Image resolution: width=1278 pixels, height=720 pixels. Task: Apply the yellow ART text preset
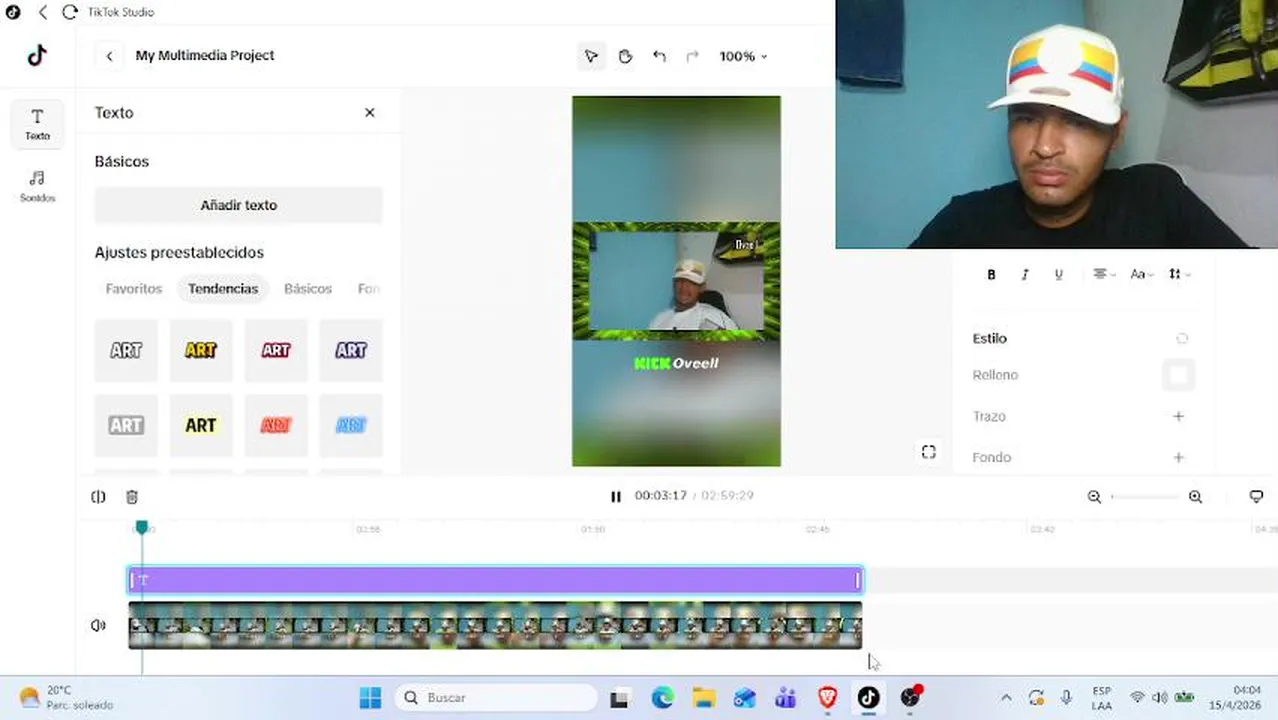[201, 350]
